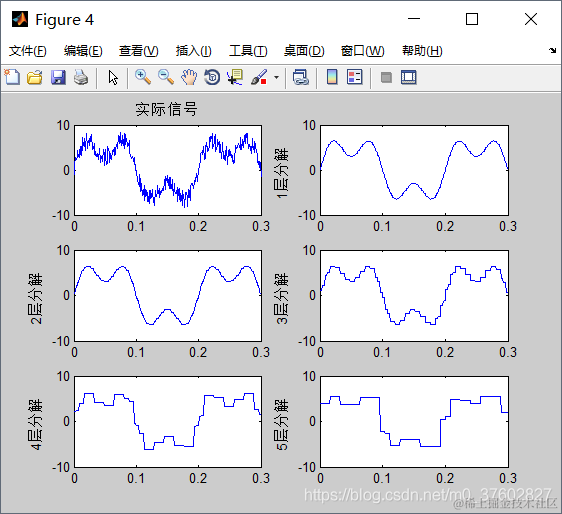This screenshot has width=562, height=514.
Task: Open the 文件(F) menu
Action: [x=28, y=51]
